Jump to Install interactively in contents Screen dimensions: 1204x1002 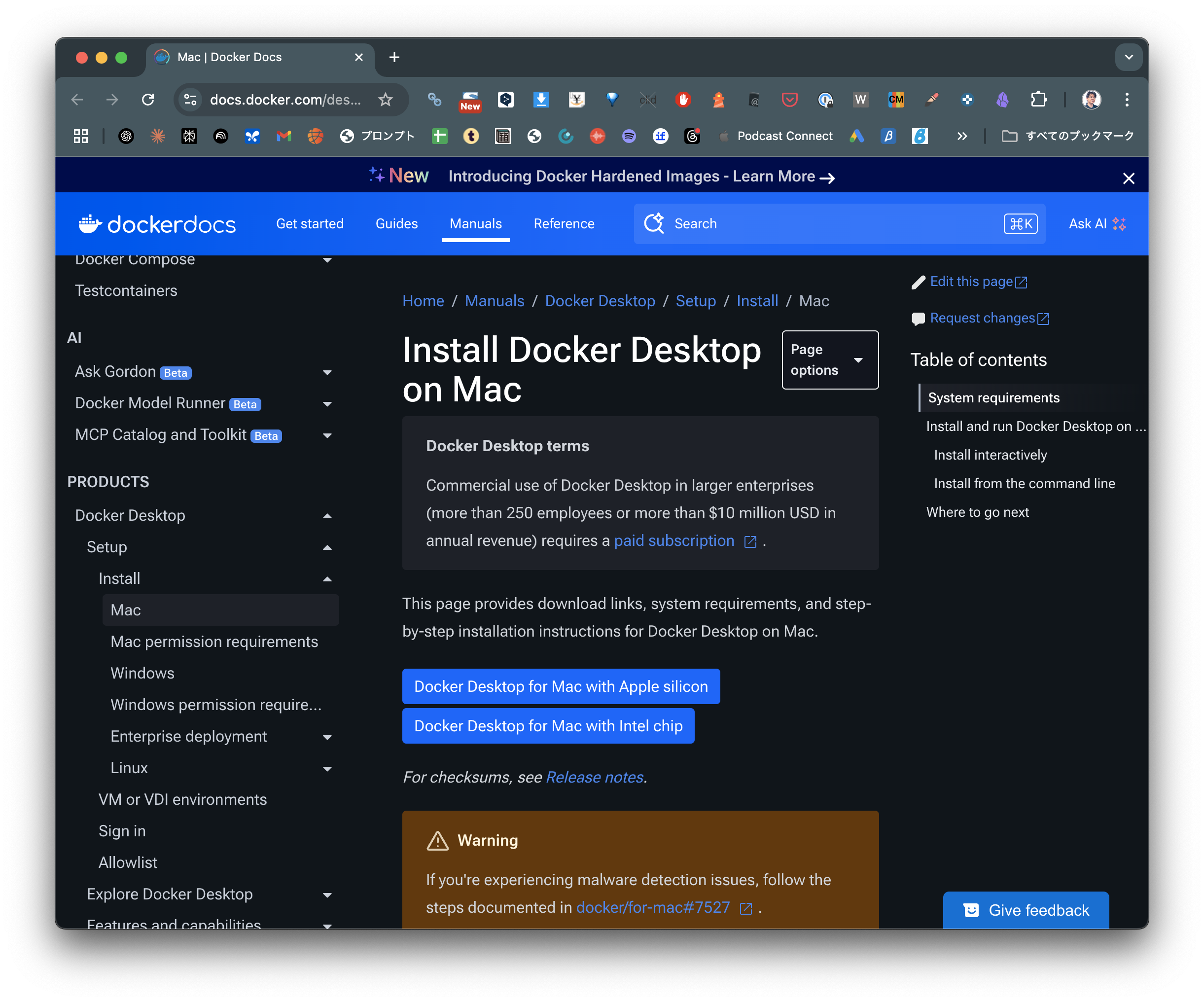(990, 456)
